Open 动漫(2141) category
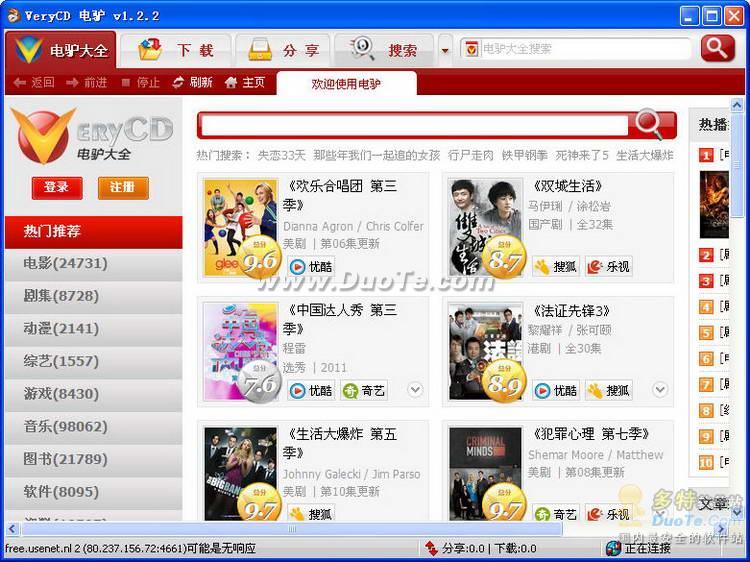The height and width of the screenshot is (562, 750). coord(93,329)
